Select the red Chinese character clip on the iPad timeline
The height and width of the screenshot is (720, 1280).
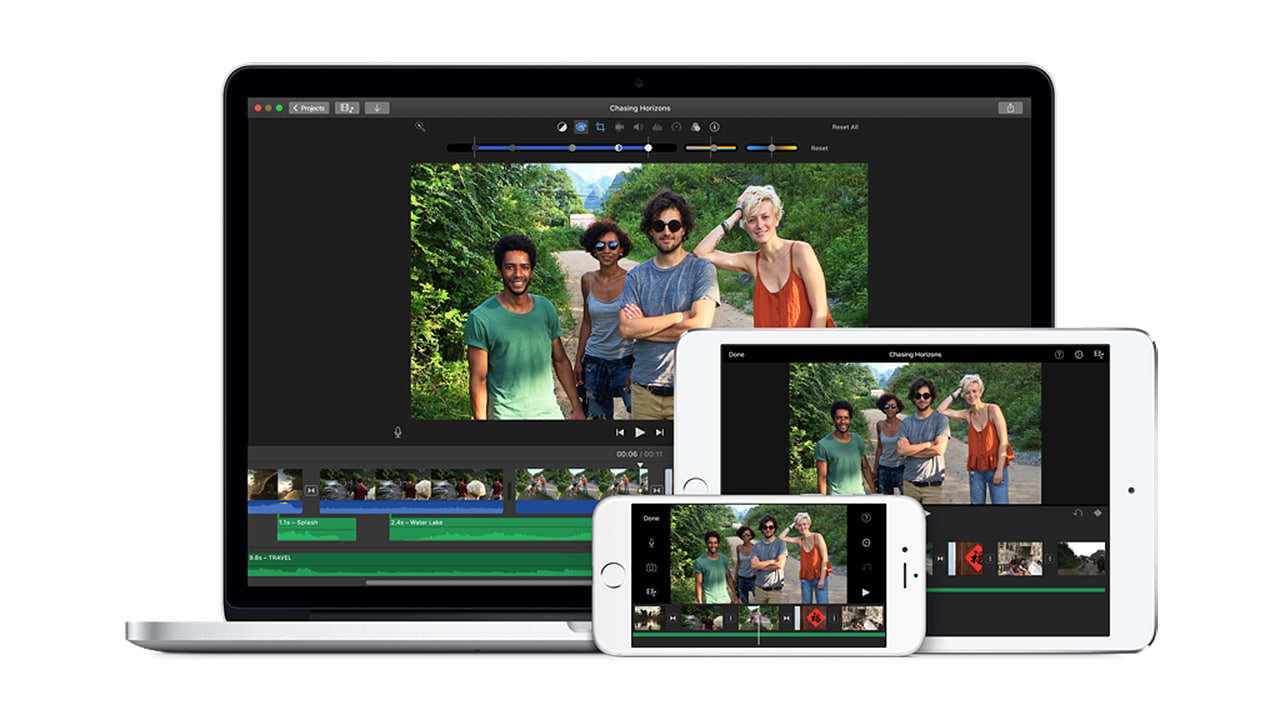(x=966, y=558)
